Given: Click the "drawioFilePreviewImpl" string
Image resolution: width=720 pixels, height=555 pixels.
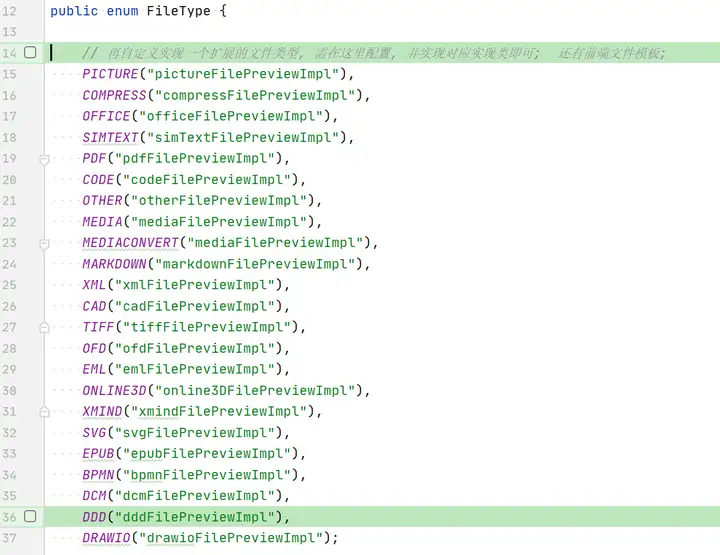Looking at the screenshot, I should tap(231, 538).
